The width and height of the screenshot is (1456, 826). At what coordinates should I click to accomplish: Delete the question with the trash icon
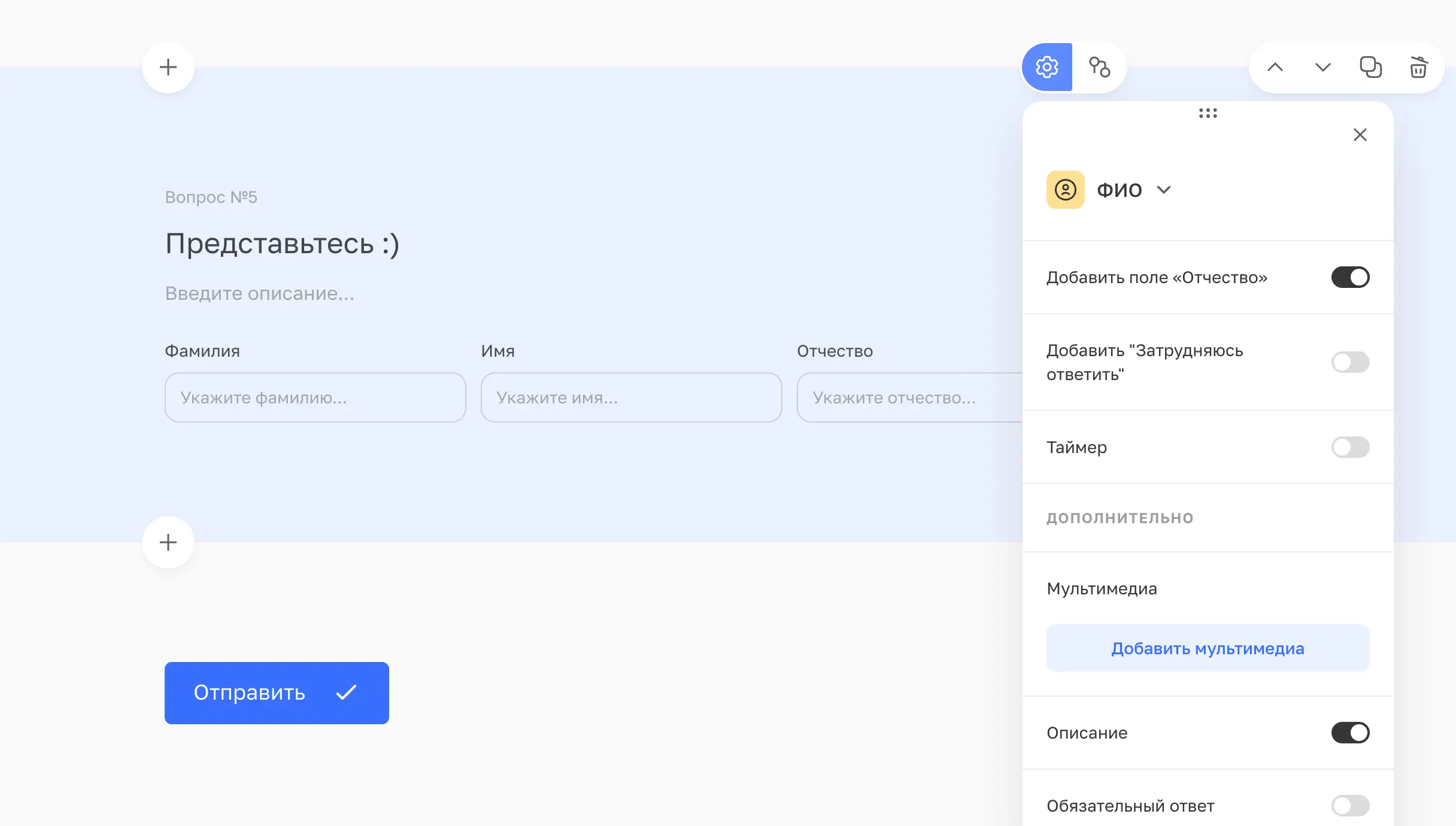coord(1418,67)
